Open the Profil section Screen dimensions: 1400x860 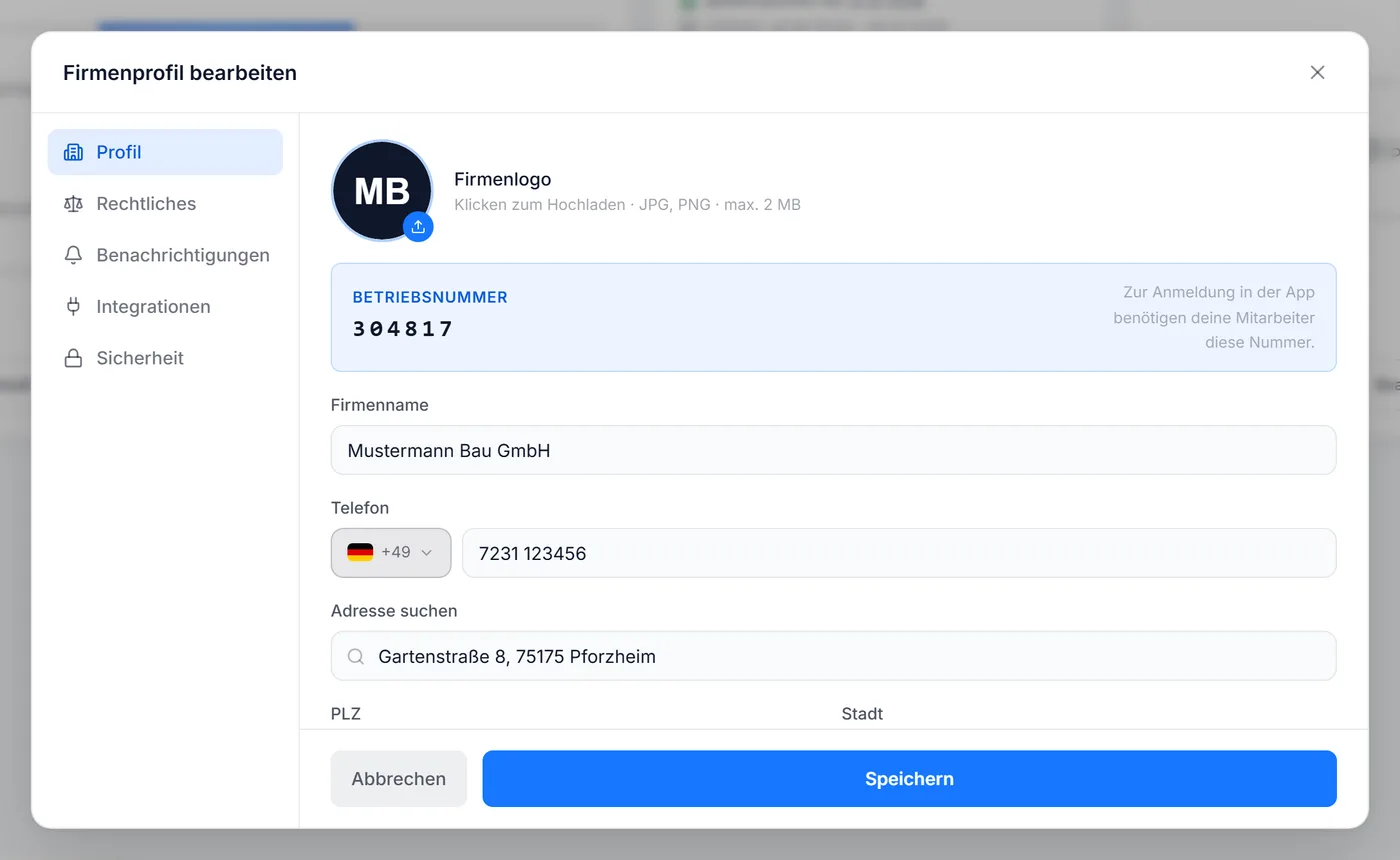point(165,152)
